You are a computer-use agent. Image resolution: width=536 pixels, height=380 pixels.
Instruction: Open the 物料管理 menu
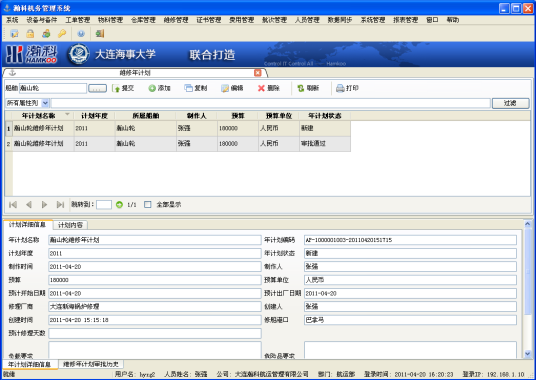[x=110, y=20]
